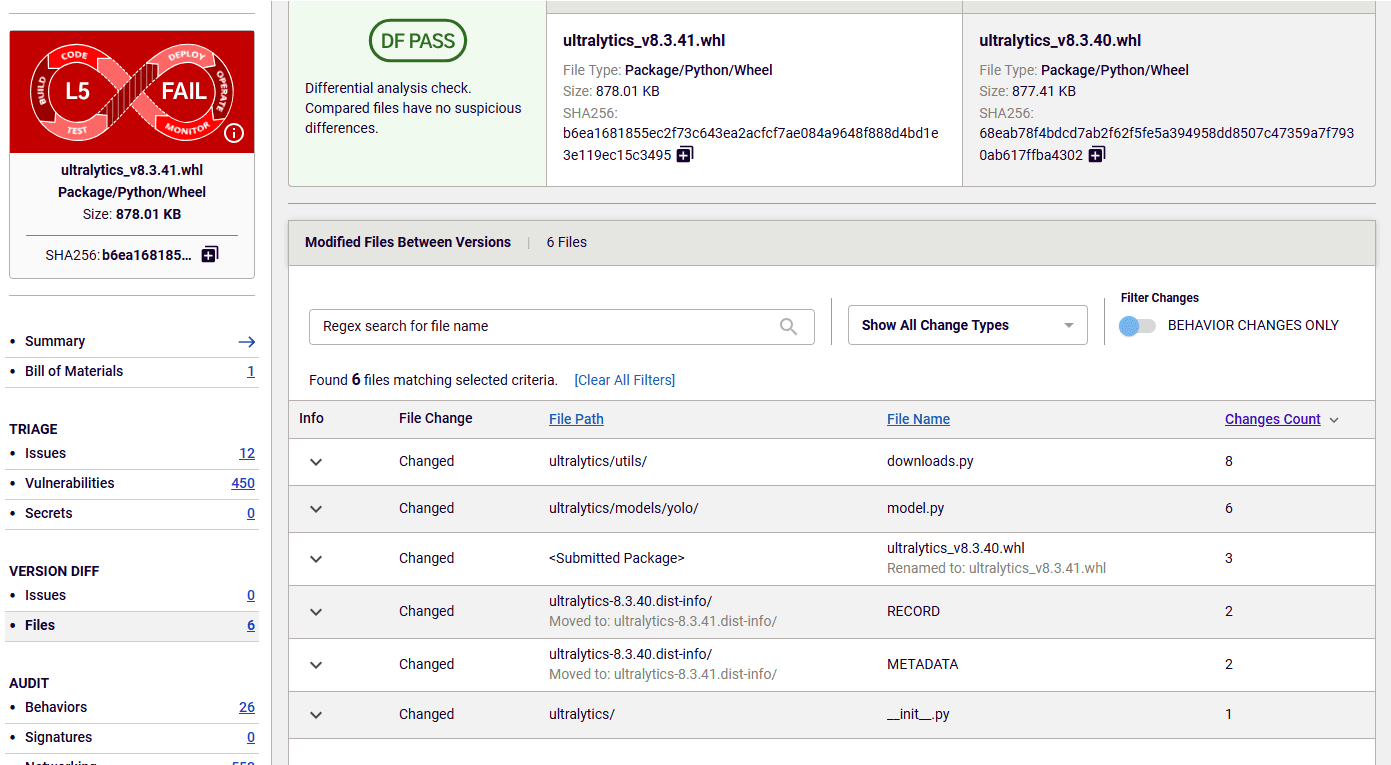Click the arrow icon beside Summary

246,341
